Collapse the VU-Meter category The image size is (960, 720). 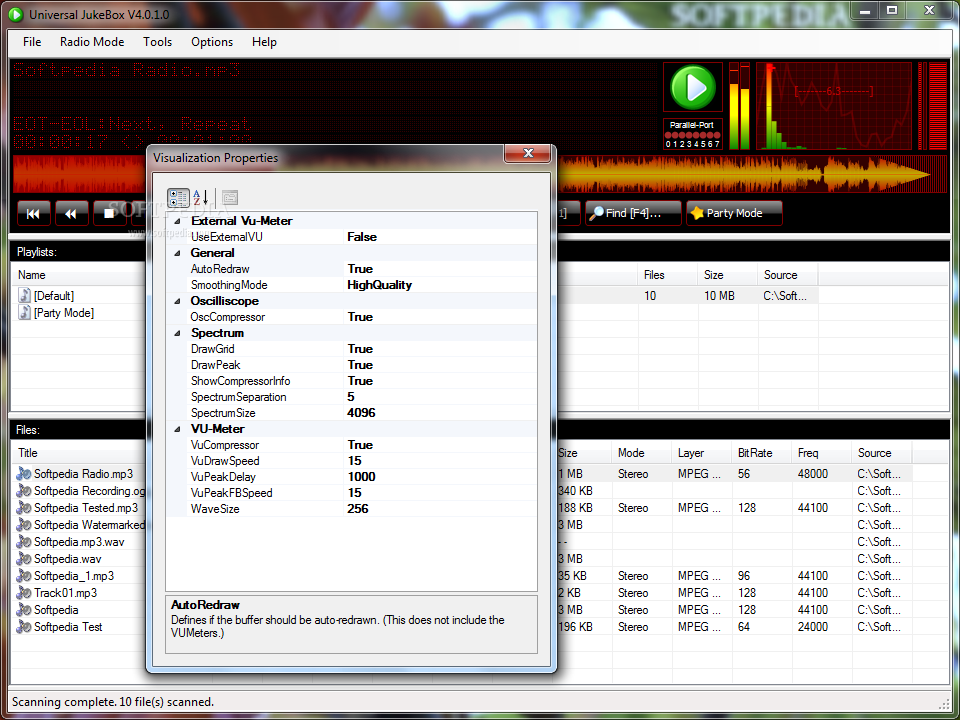[178, 429]
